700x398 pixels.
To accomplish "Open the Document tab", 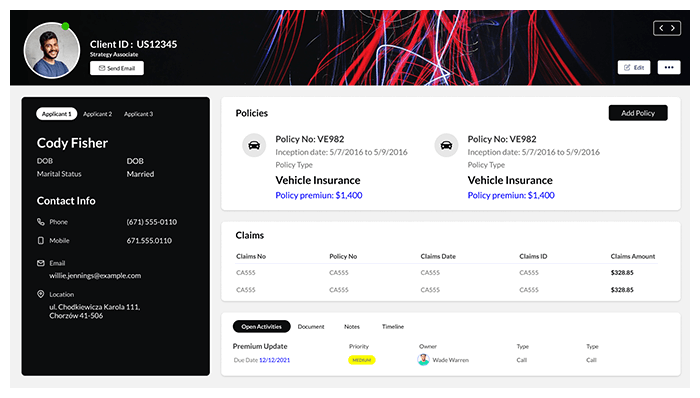I will [x=311, y=327].
